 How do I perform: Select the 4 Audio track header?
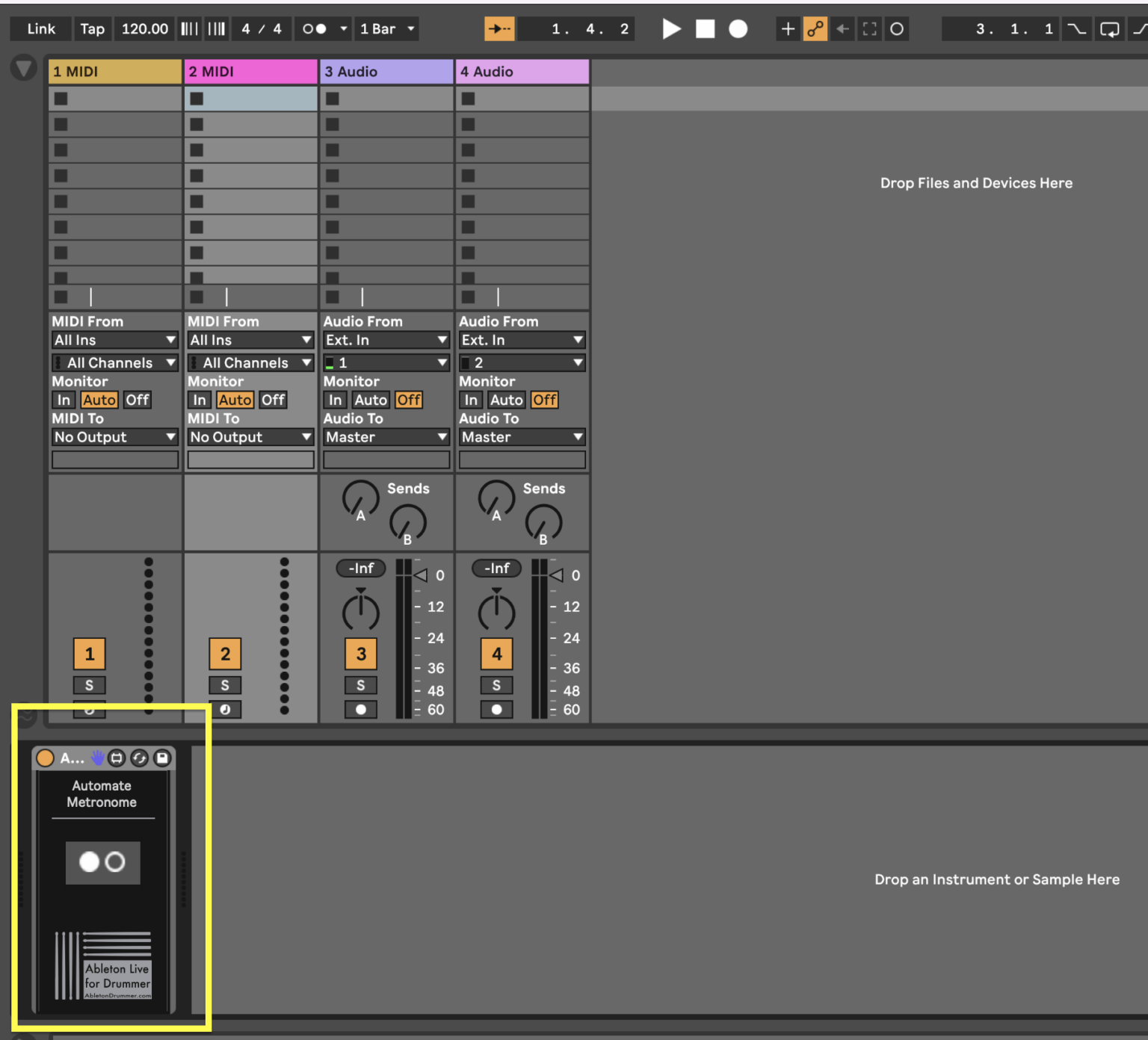coord(522,71)
